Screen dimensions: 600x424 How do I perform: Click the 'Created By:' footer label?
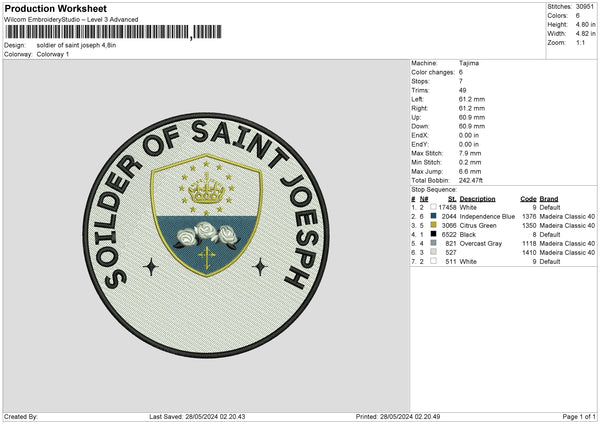click(x=21, y=416)
